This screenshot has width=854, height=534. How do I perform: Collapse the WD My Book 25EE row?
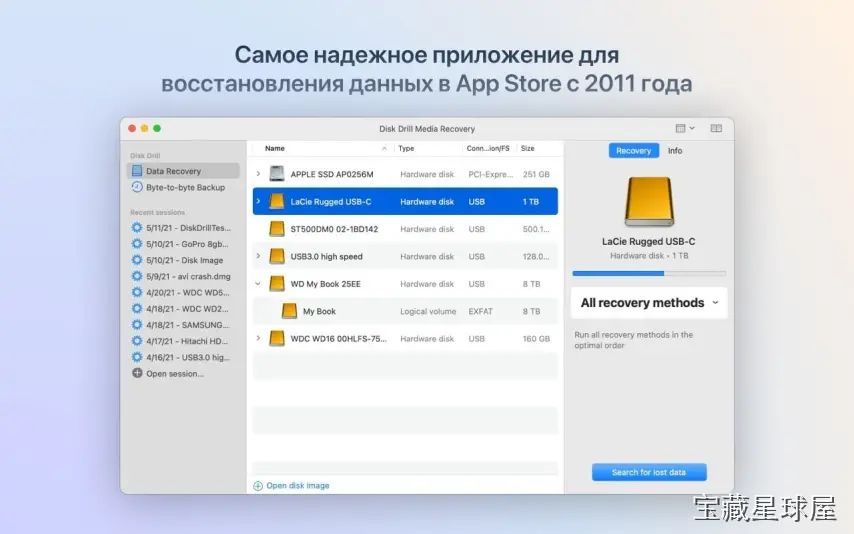pos(258,283)
